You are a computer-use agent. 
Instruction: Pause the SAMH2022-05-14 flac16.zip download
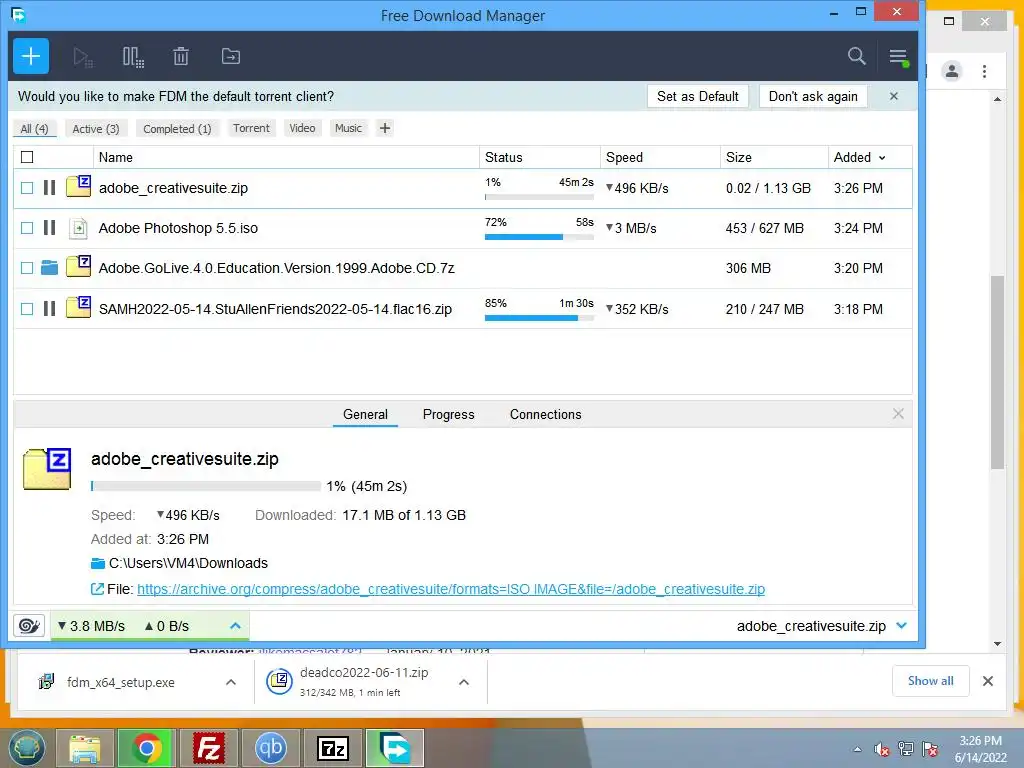pyautogui.click(x=50, y=308)
